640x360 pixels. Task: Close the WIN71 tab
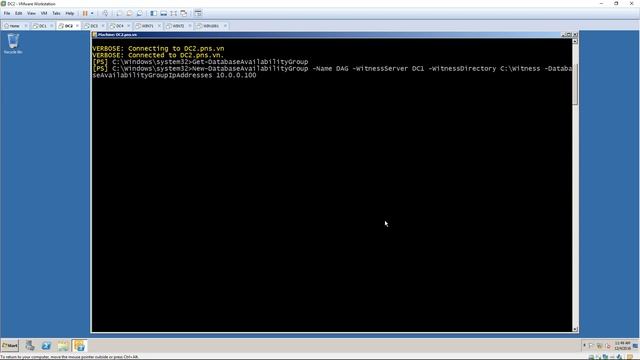[159, 26]
